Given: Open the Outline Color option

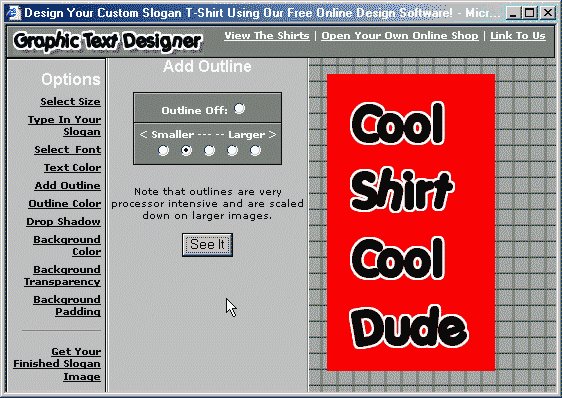Looking at the screenshot, I should pyautogui.click(x=65, y=203).
